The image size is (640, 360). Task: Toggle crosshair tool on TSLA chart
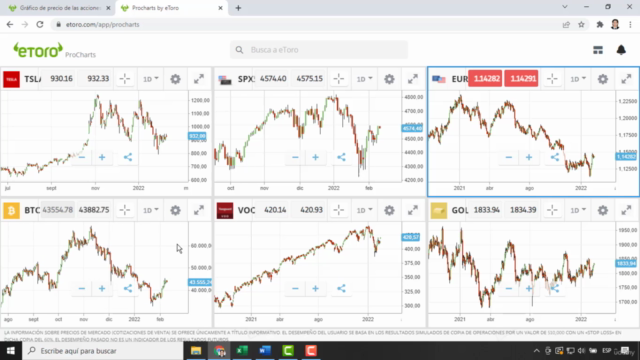click(x=125, y=79)
